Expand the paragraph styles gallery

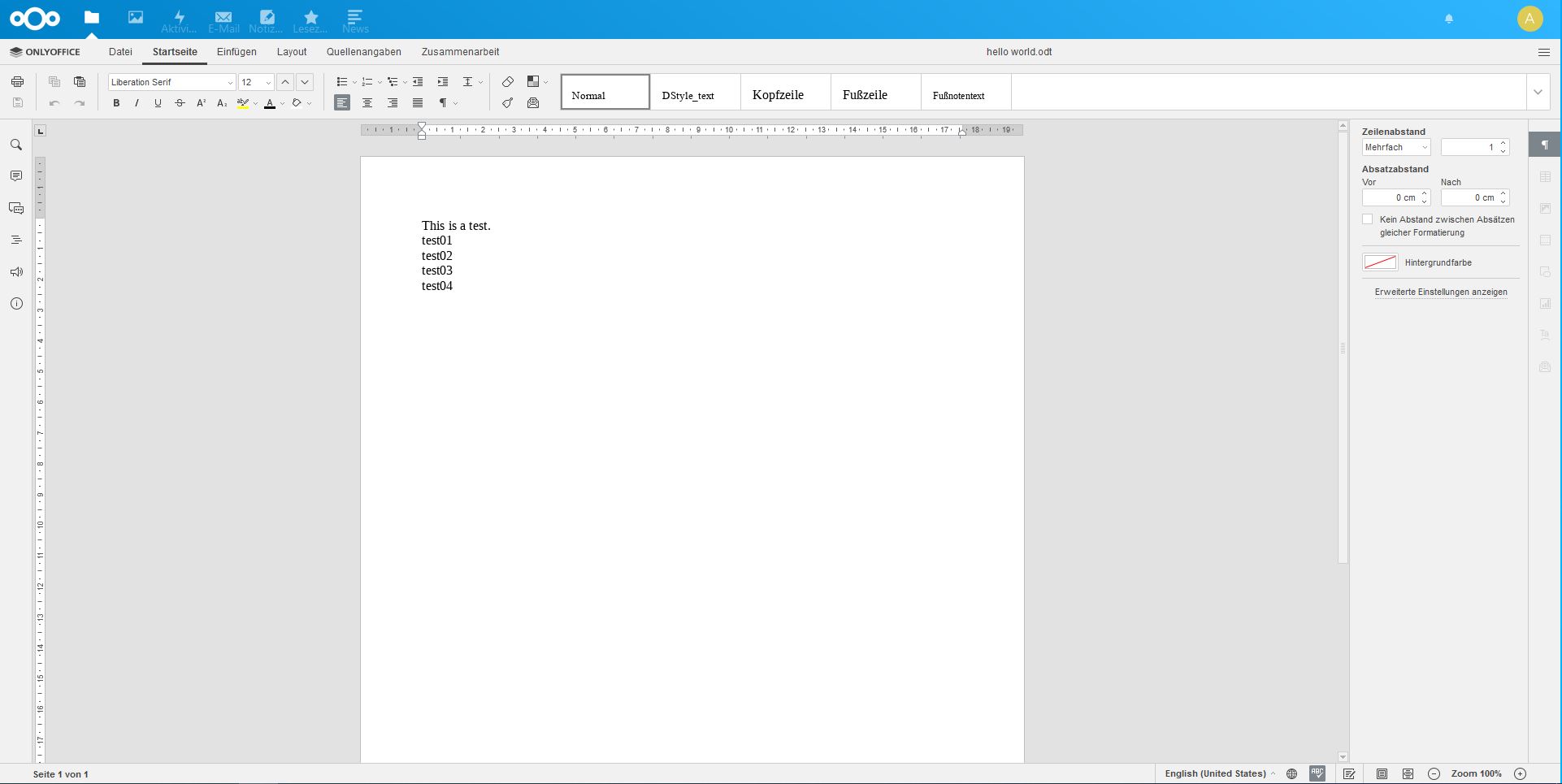coord(1538,92)
